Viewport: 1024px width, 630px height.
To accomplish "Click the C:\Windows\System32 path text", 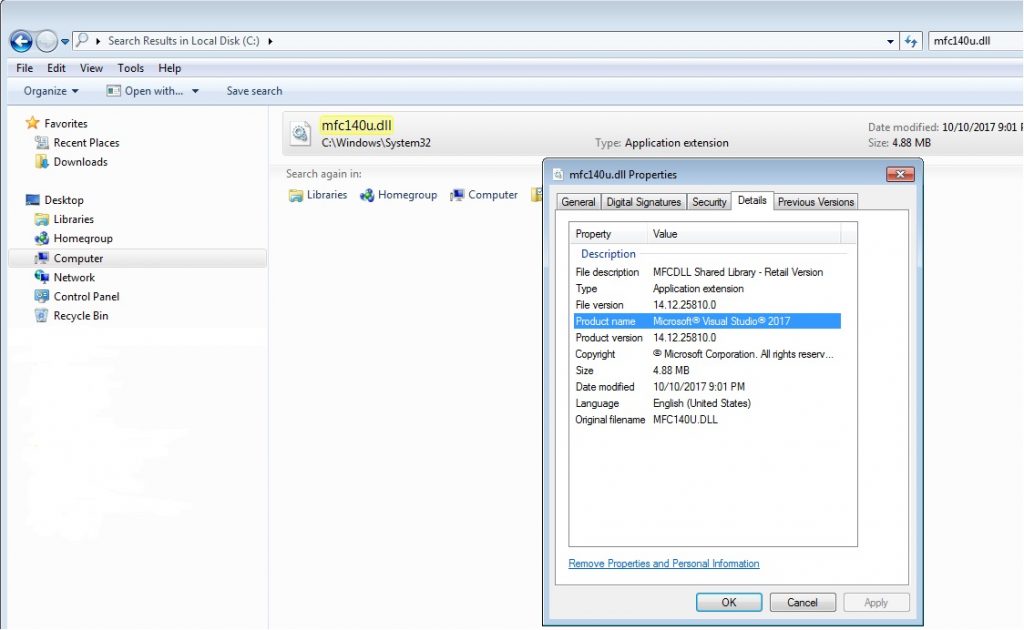I will click(376, 142).
